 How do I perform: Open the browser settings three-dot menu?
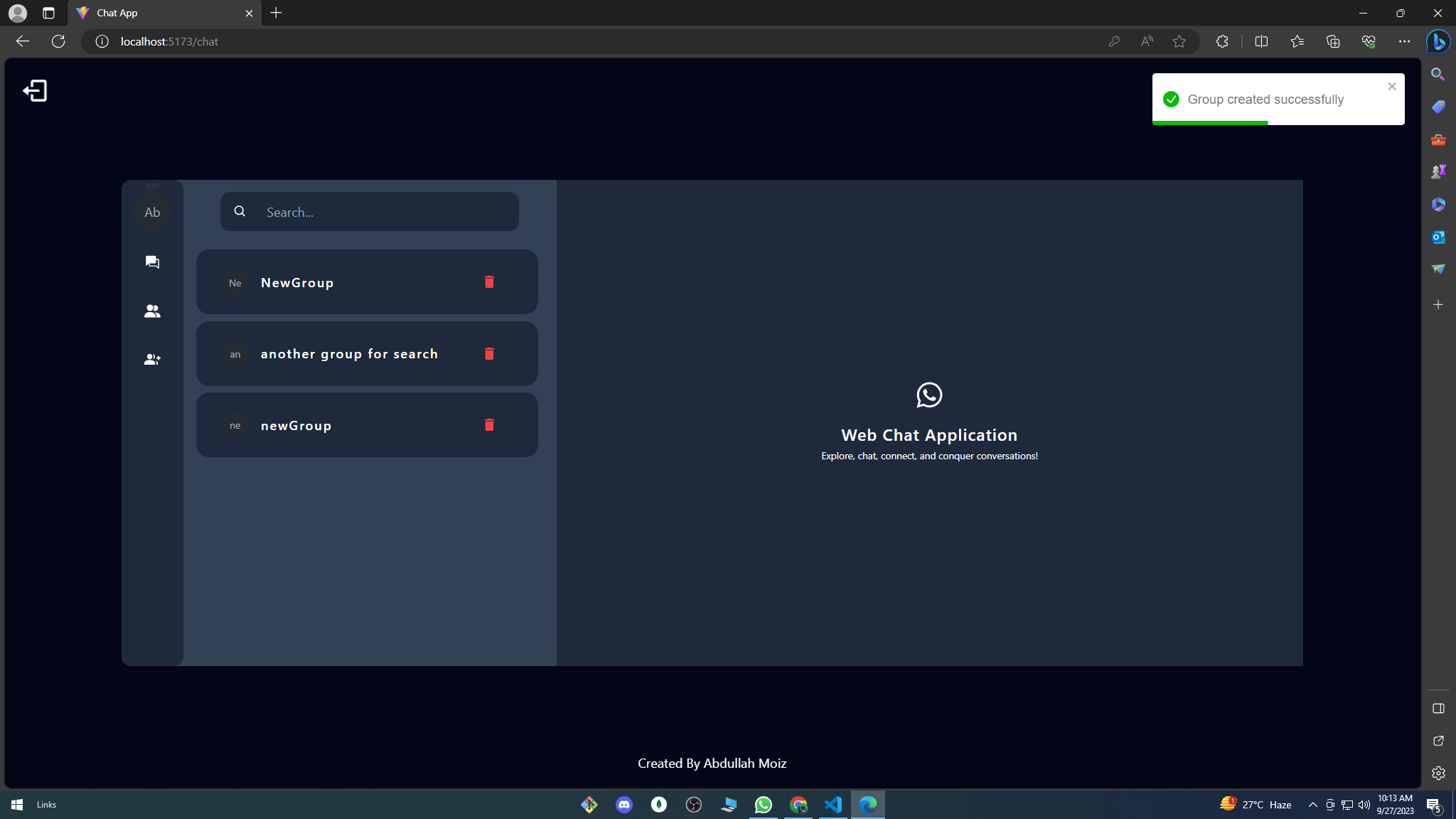pyautogui.click(x=1405, y=41)
